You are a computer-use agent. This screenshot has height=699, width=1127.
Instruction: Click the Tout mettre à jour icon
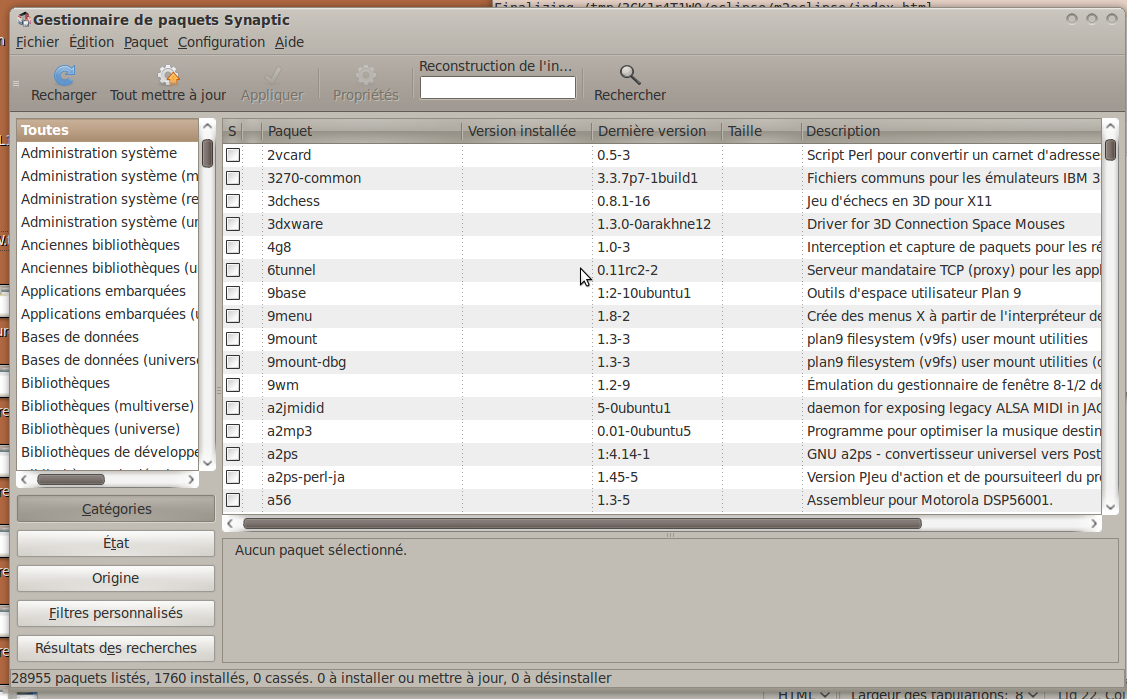[x=167, y=75]
